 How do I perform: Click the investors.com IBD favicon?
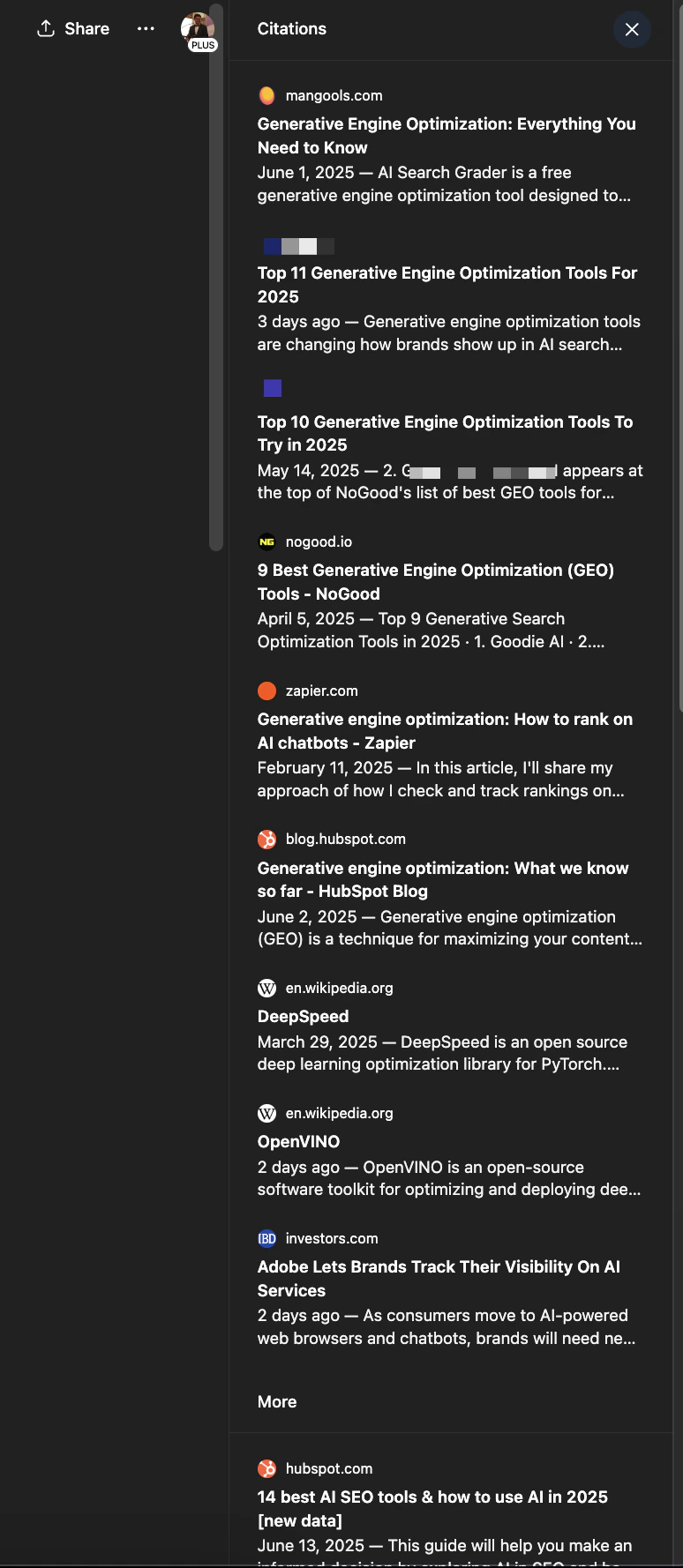coord(266,1238)
